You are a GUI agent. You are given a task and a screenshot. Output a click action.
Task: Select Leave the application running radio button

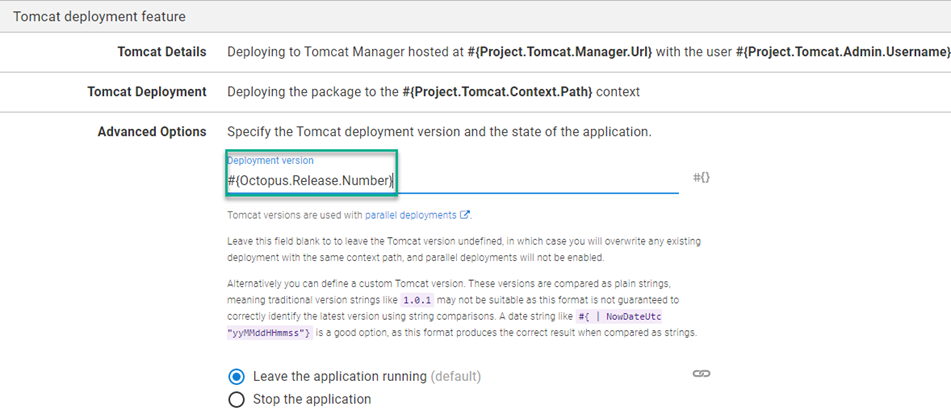point(236,376)
